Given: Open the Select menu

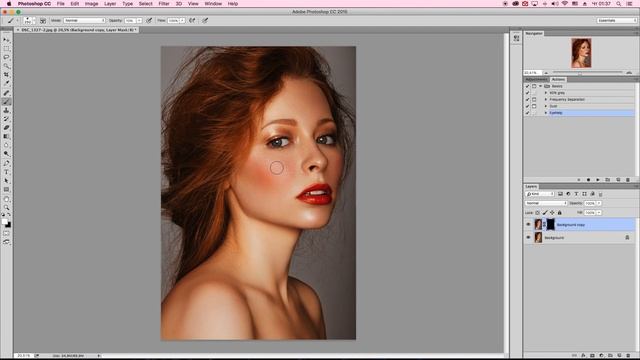Looking at the screenshot, I should click(x=145, y=4).
